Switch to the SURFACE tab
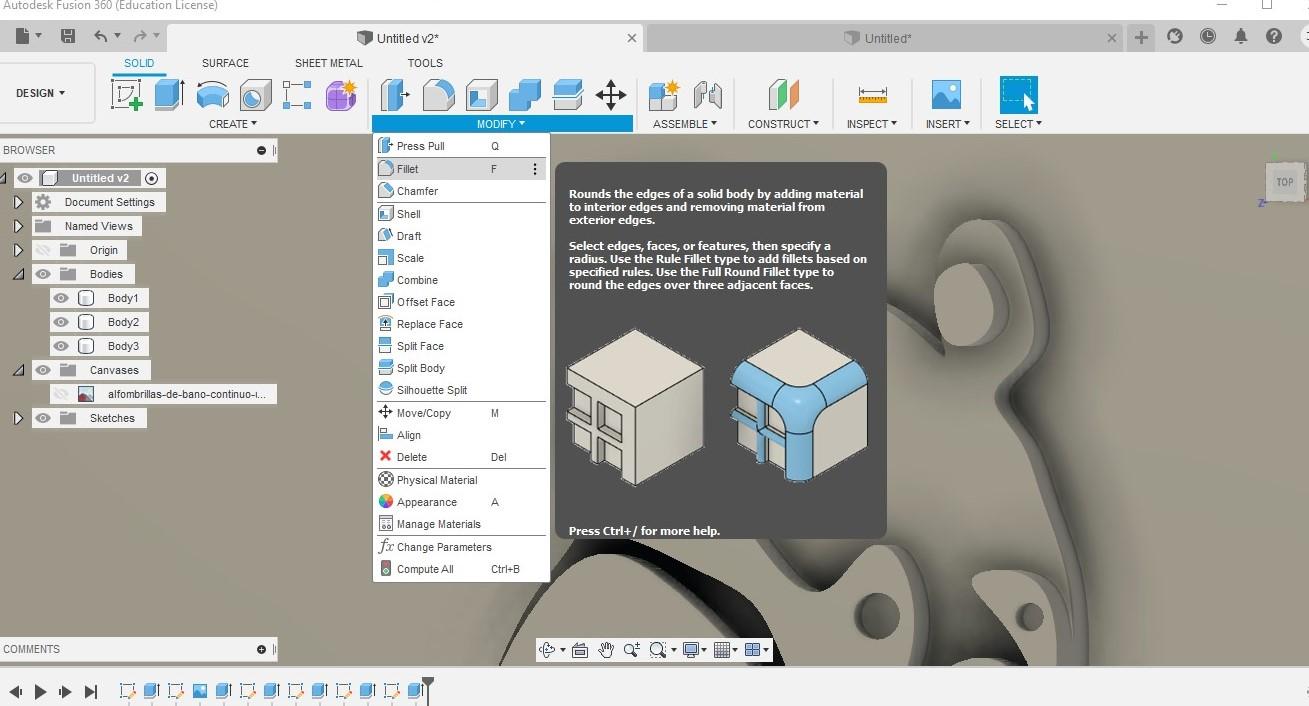The width and height of the screenshot is (1309, 706). [225, 63]
